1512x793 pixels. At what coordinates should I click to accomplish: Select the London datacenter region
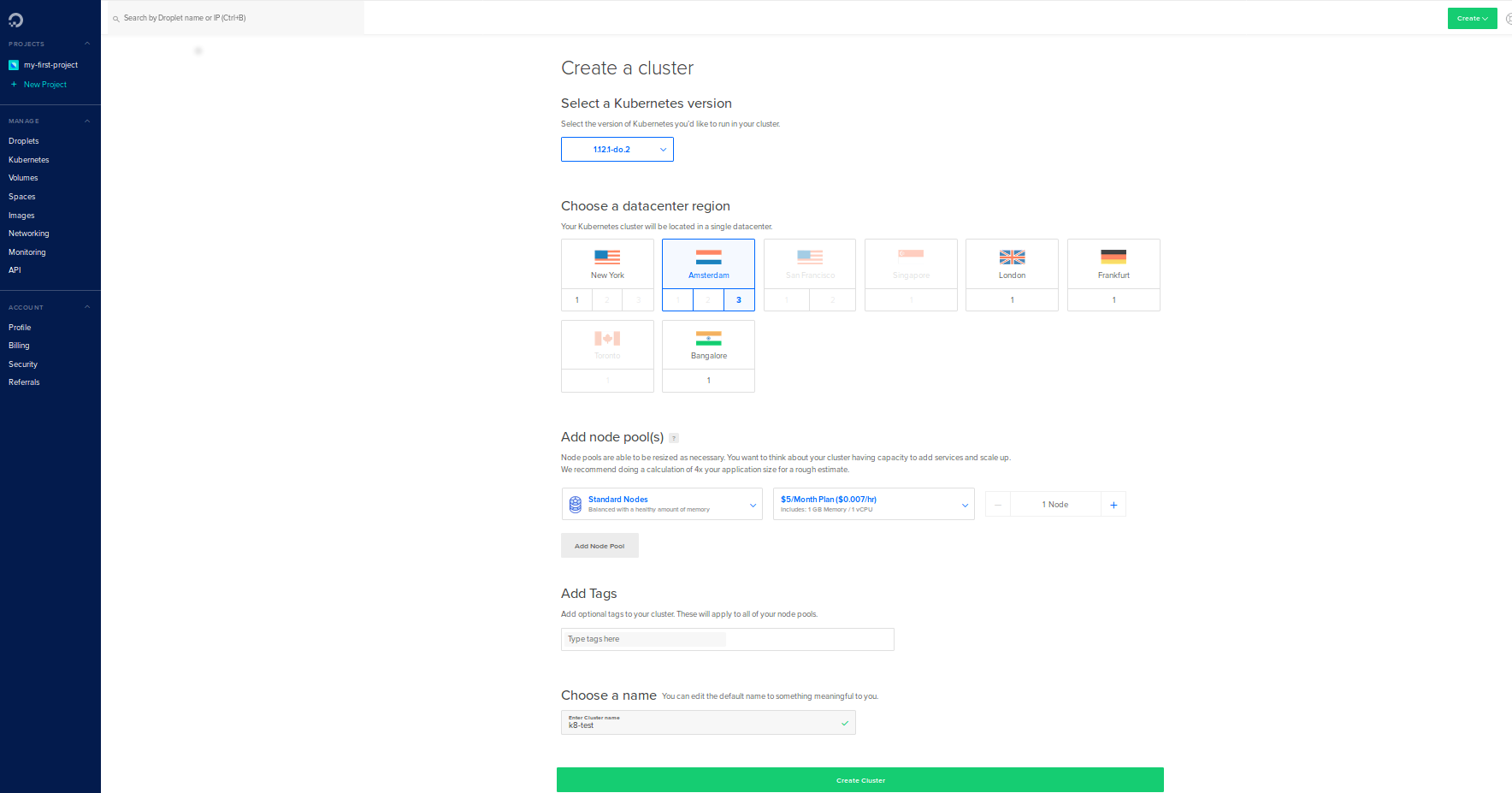1012,264
